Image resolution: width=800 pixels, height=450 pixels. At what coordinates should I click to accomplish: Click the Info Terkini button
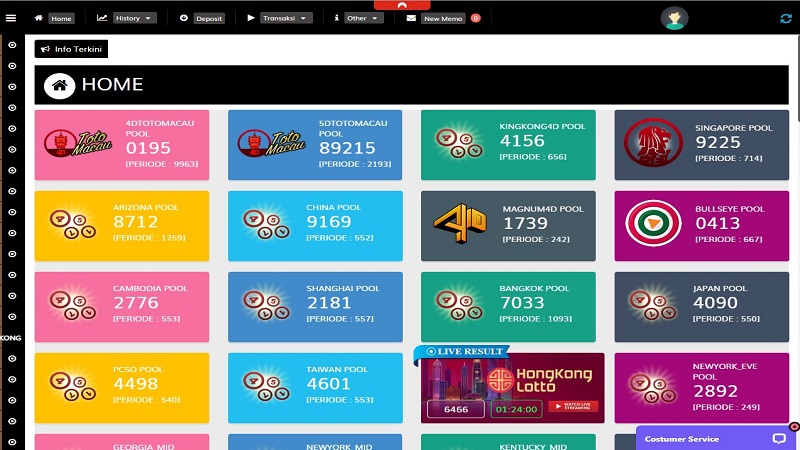click(70, 49)
